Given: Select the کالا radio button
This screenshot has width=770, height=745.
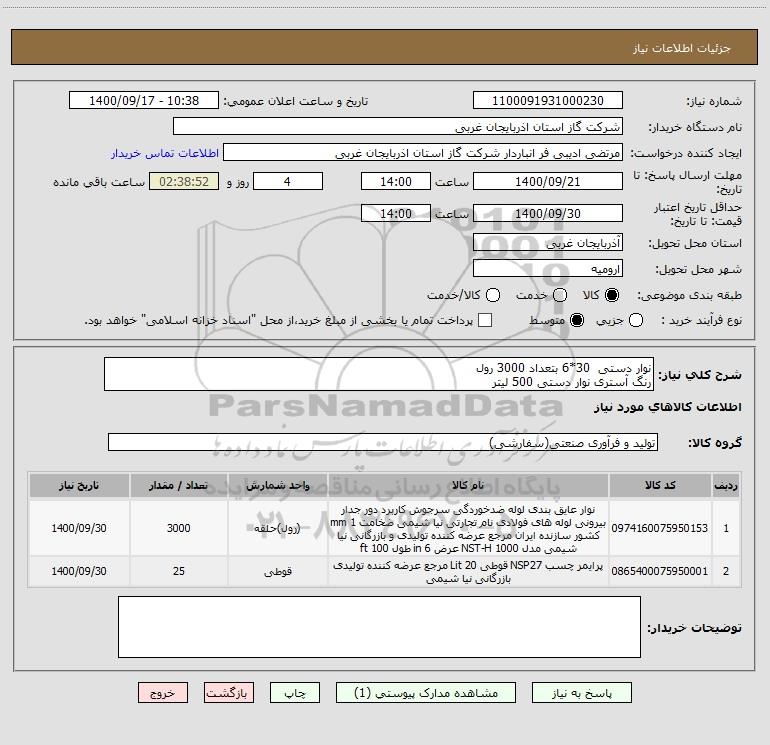Looking at the screenshot, I should pyautogui.click(x=612, y=295).
